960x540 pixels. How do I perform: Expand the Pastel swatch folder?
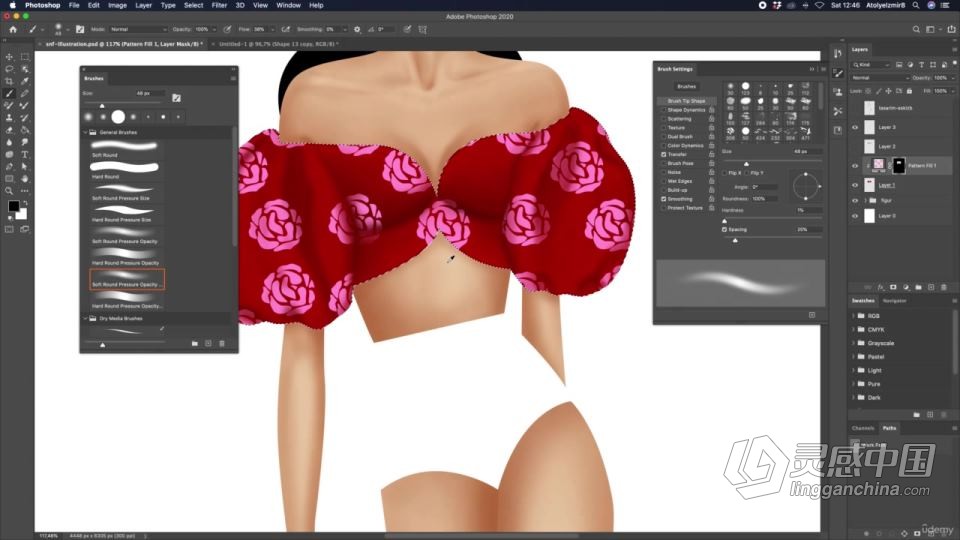click(x=854, y=356)
